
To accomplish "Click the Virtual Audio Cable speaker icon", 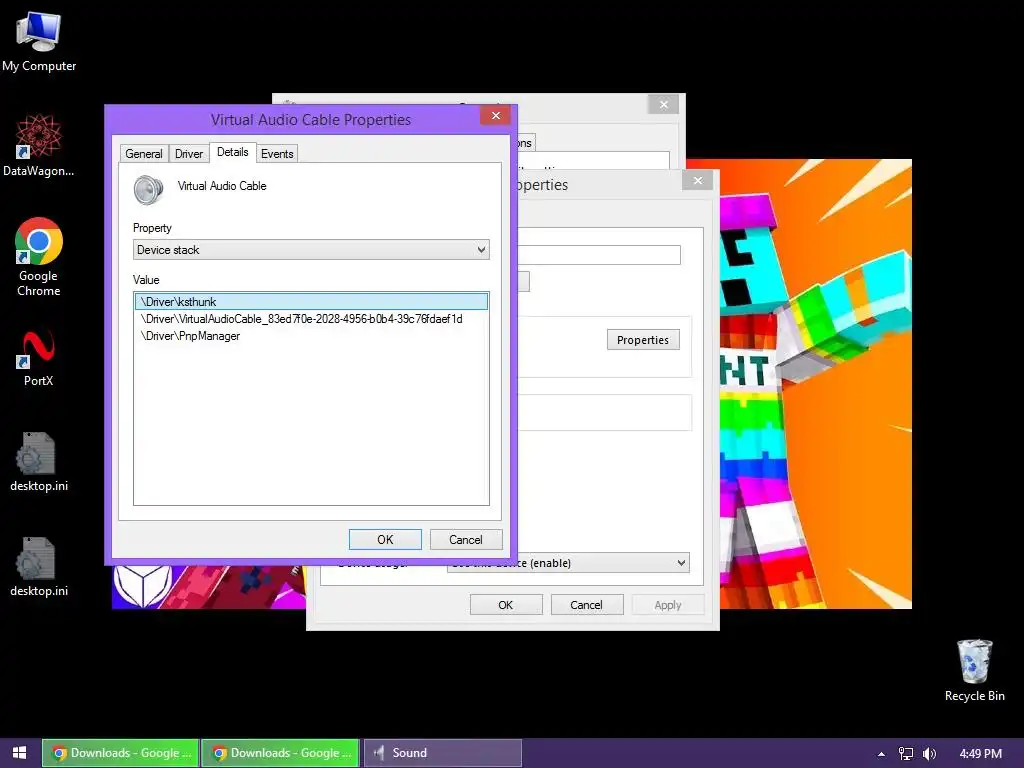I will point(148,189).
